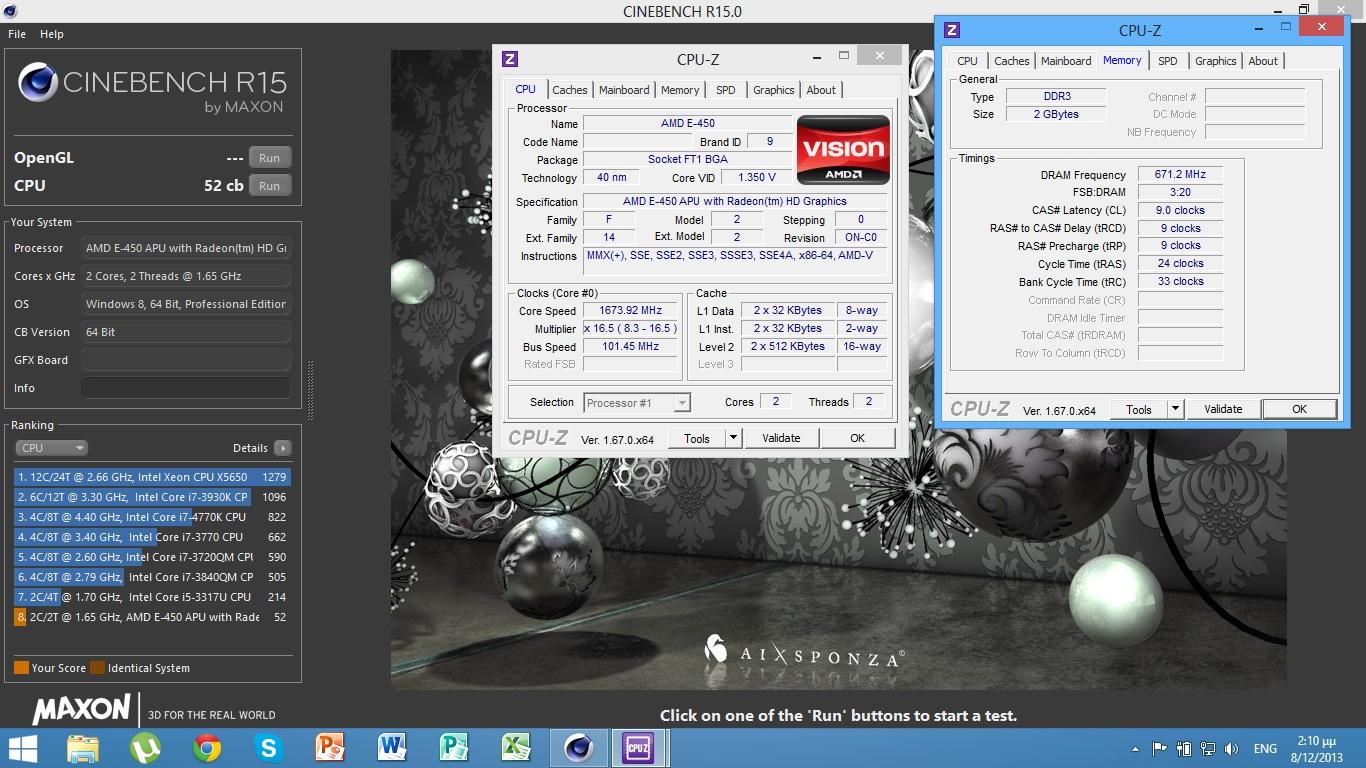Switch to Graphics tab in the CPU-Z Memory window
1366x768 pixels.
pyautogui.click(x=1216, y=61)
